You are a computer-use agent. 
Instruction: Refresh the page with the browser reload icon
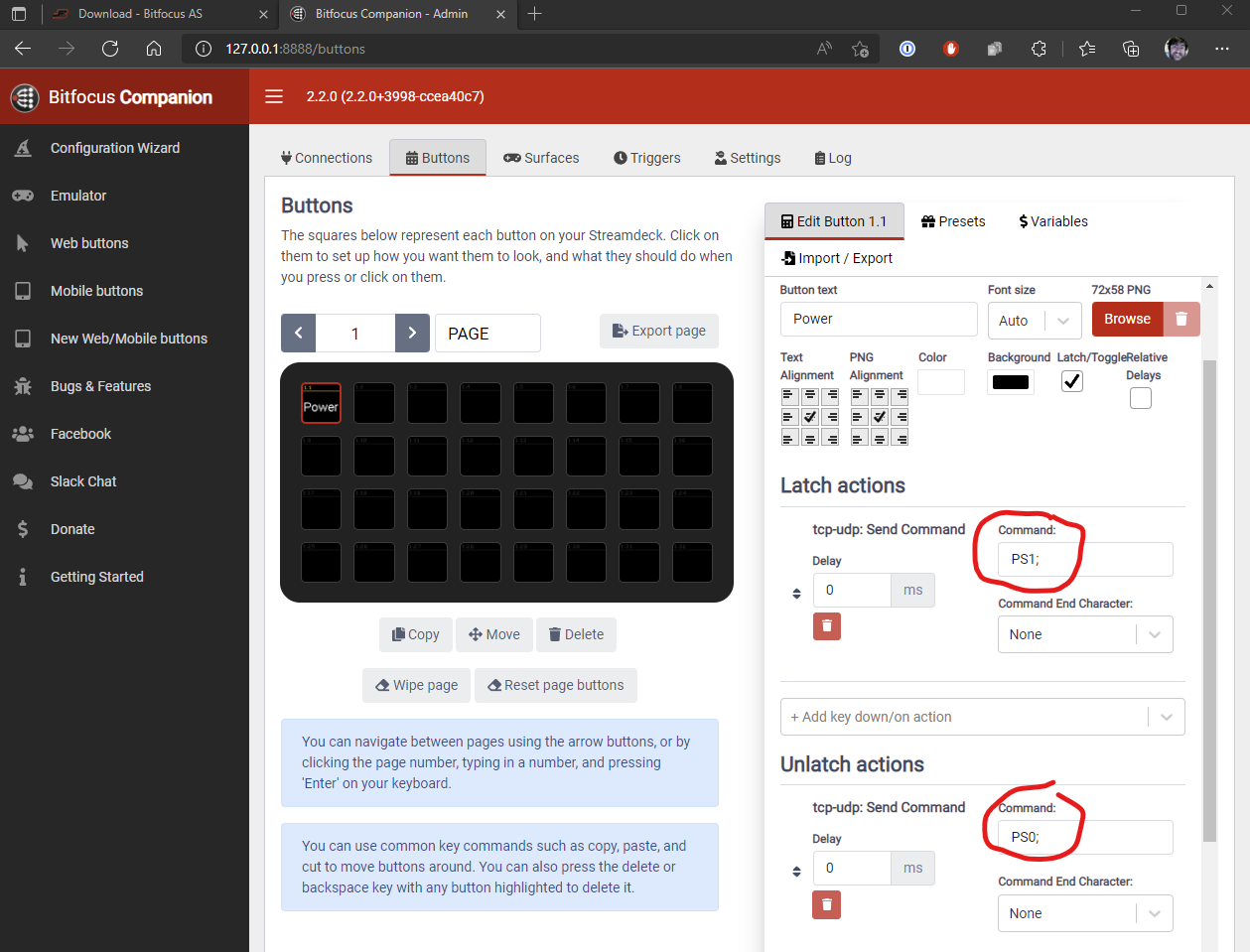point(110,49)
